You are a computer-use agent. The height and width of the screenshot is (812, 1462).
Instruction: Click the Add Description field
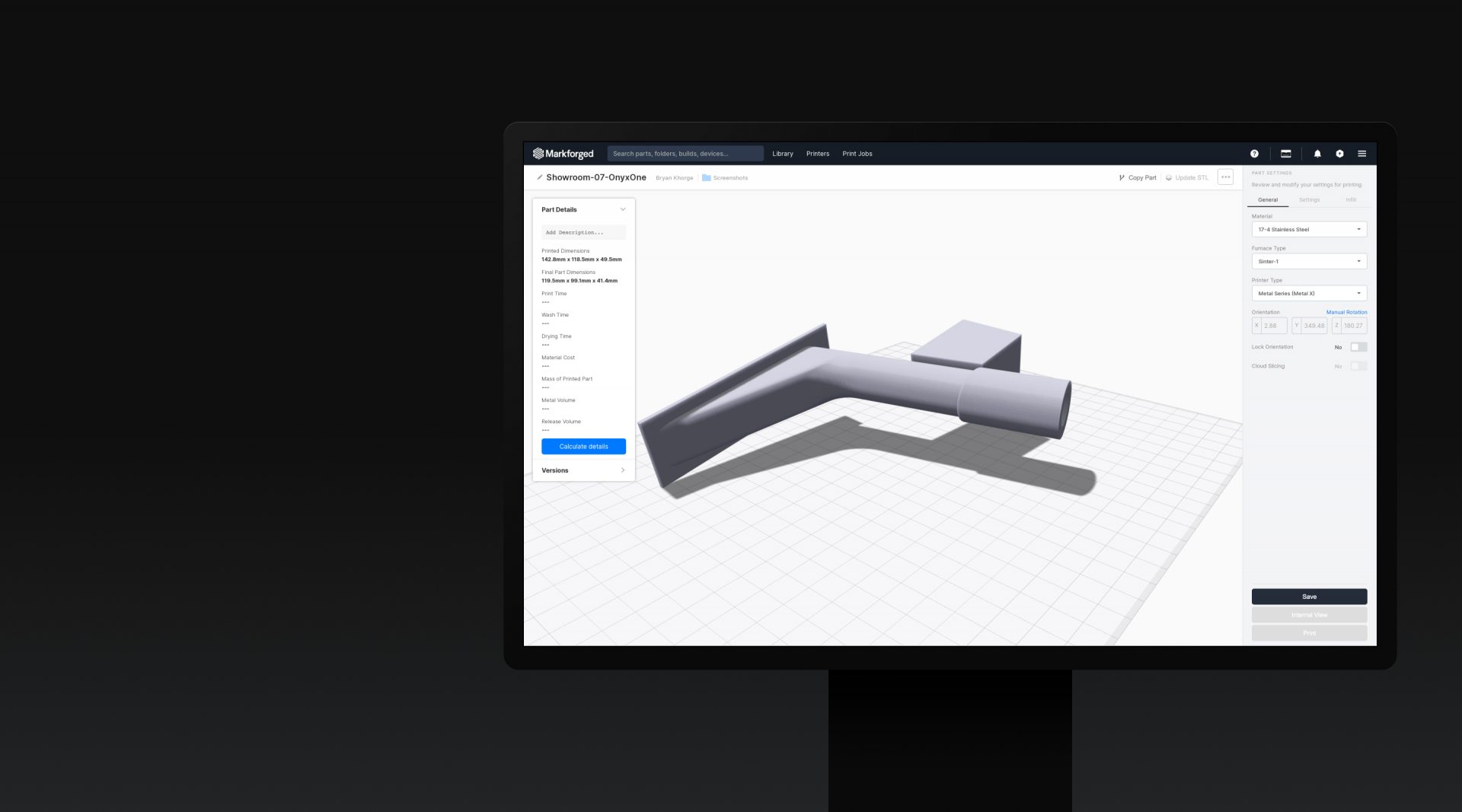pos(583,232)
